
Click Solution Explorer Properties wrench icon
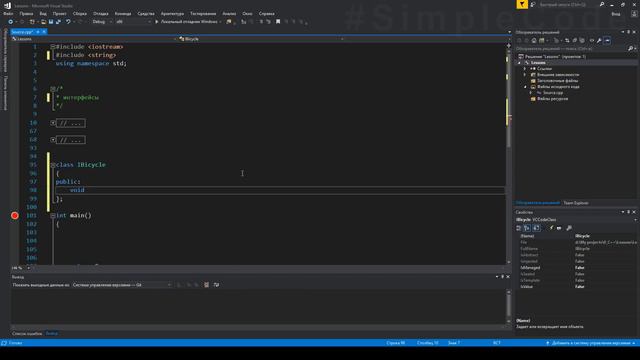[599, 40]
